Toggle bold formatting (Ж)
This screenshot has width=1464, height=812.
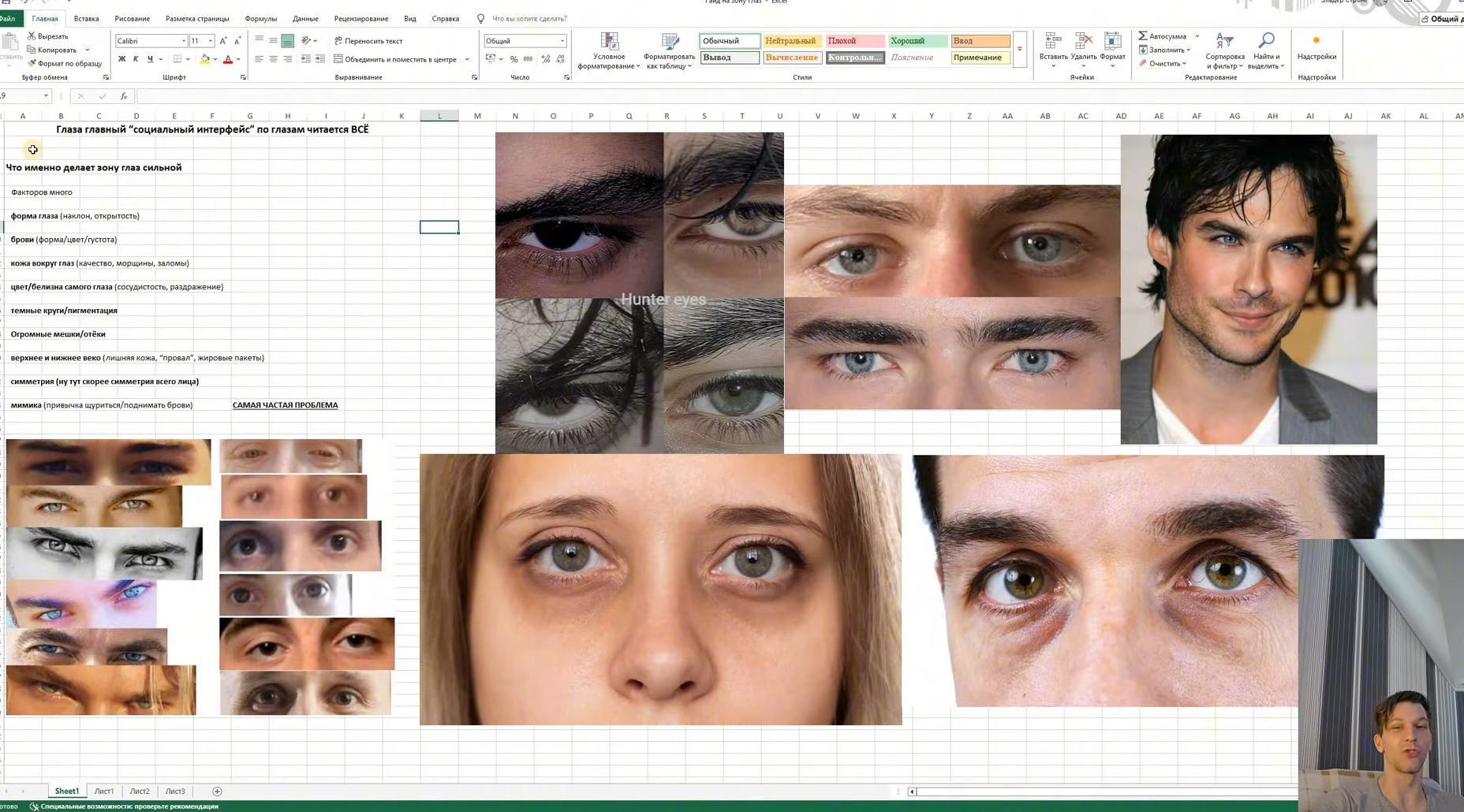click(121, 59)
